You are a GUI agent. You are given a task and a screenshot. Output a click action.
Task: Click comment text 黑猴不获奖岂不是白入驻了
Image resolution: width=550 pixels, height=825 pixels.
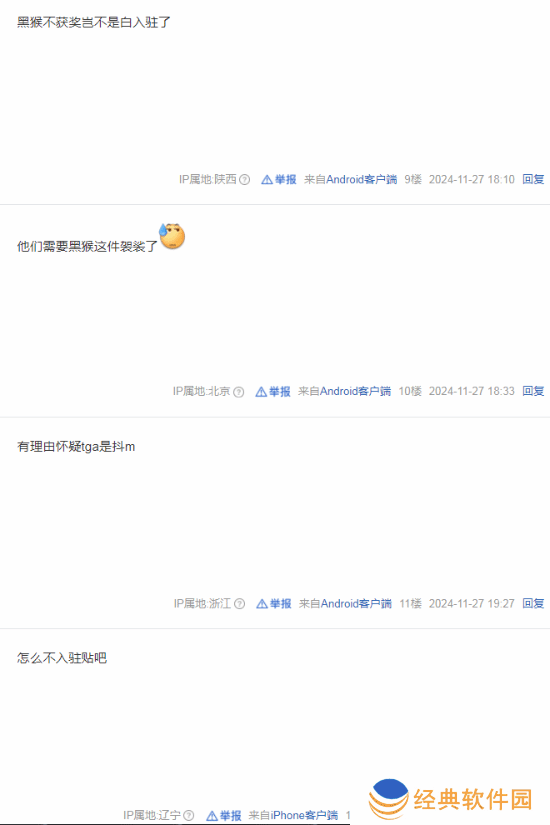tap(94, 22)
